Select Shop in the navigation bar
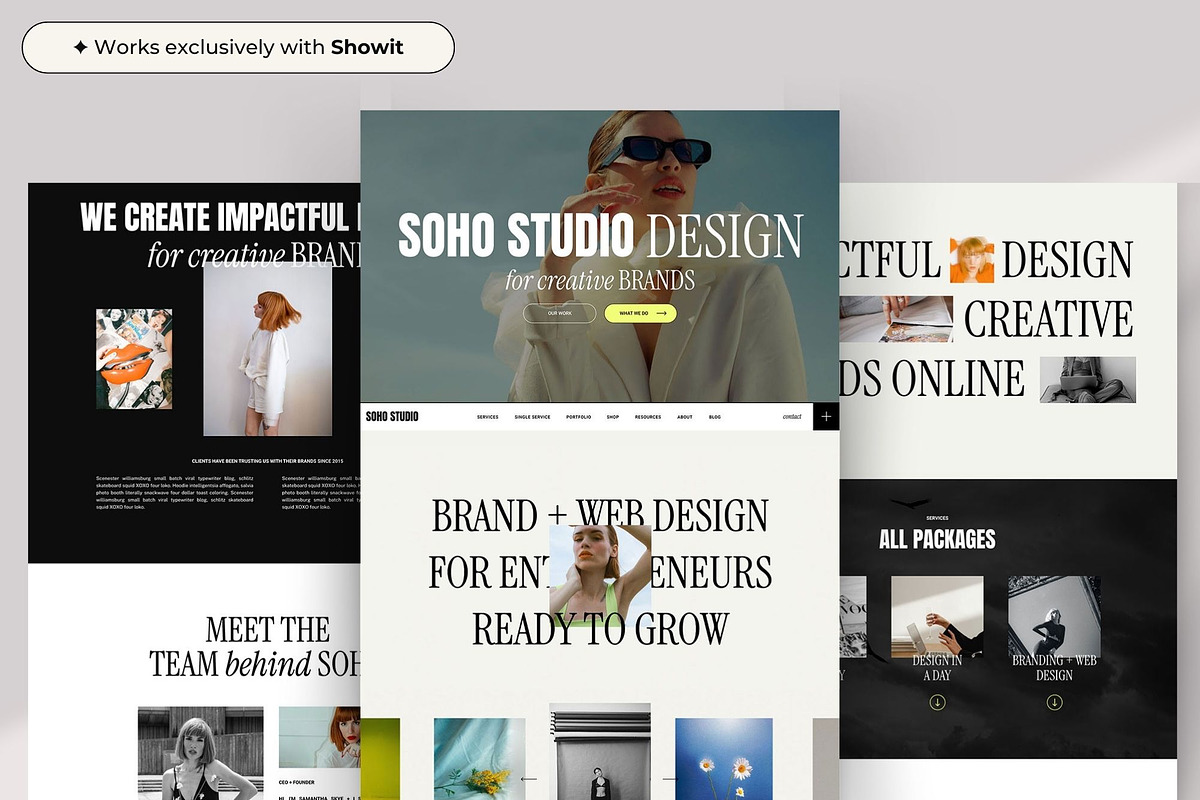 point(613,417)
